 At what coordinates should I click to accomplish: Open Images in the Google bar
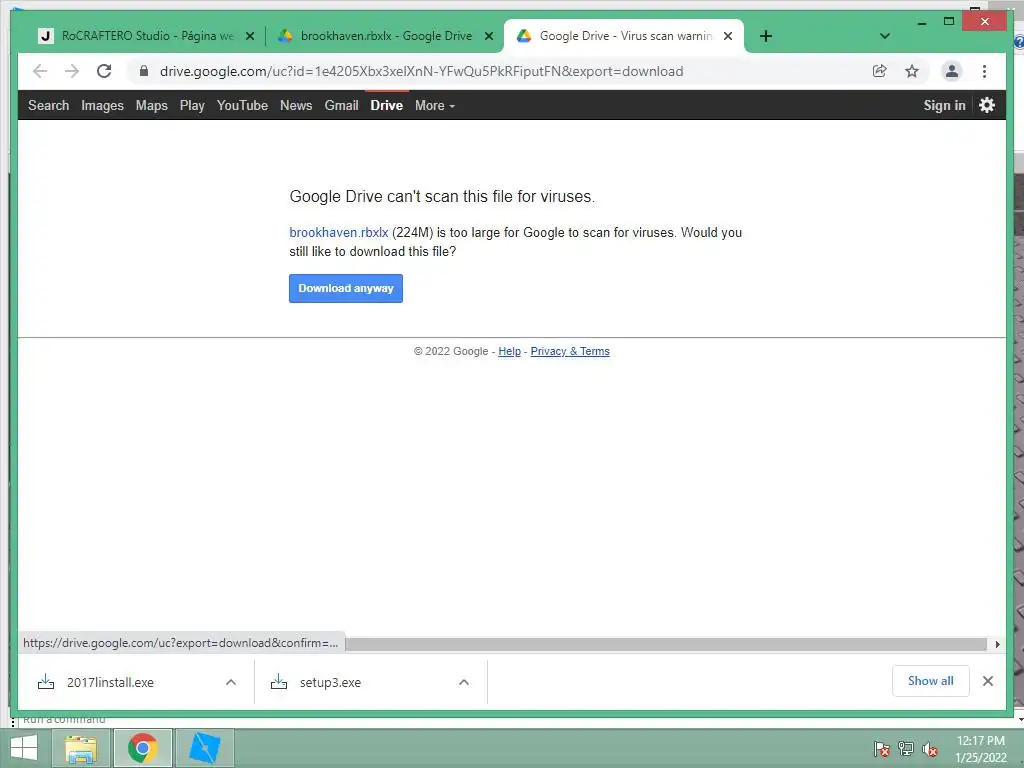click(102, 105)
